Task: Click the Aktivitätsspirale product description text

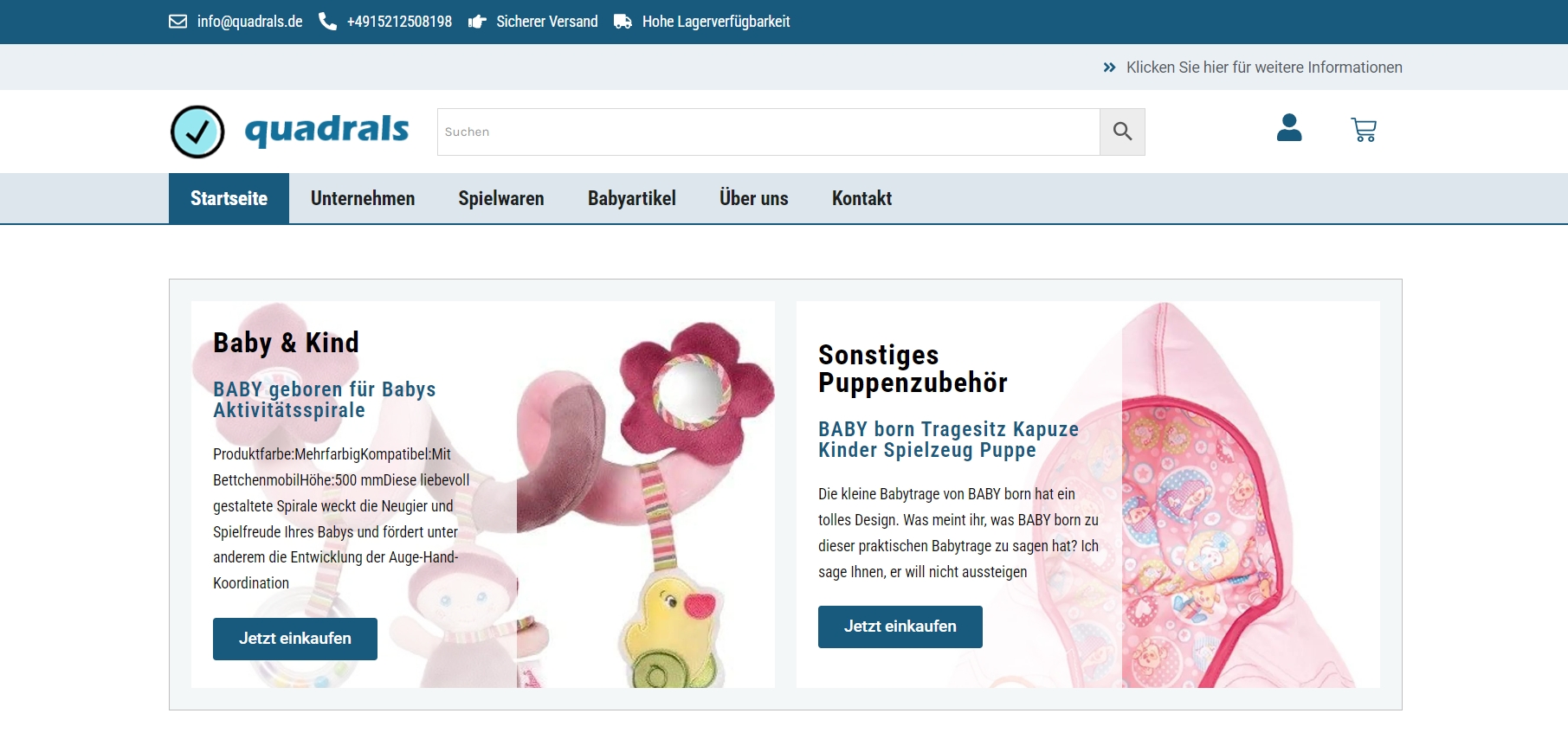Action: pyautogui.click(x=342, y=518)
